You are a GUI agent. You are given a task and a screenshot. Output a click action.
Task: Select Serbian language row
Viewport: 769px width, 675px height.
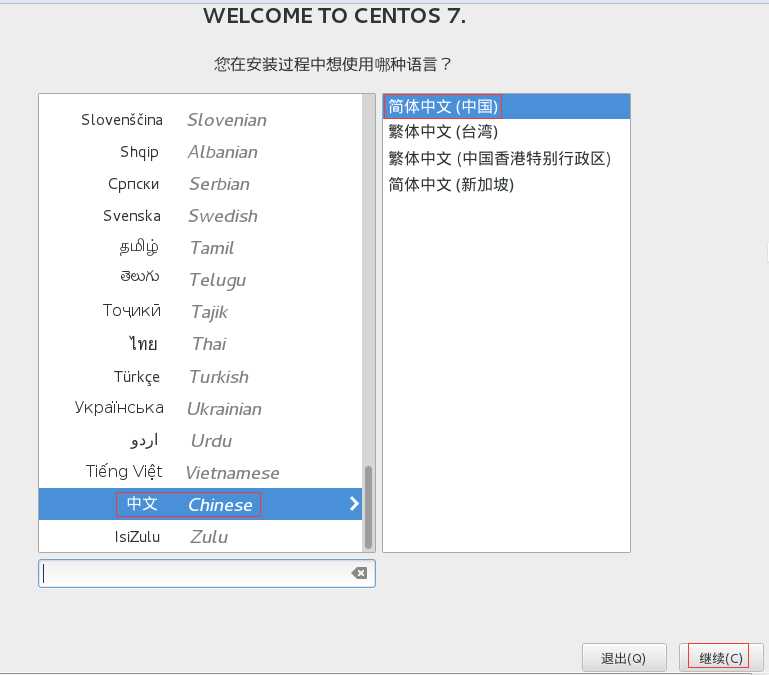[200, 183]
